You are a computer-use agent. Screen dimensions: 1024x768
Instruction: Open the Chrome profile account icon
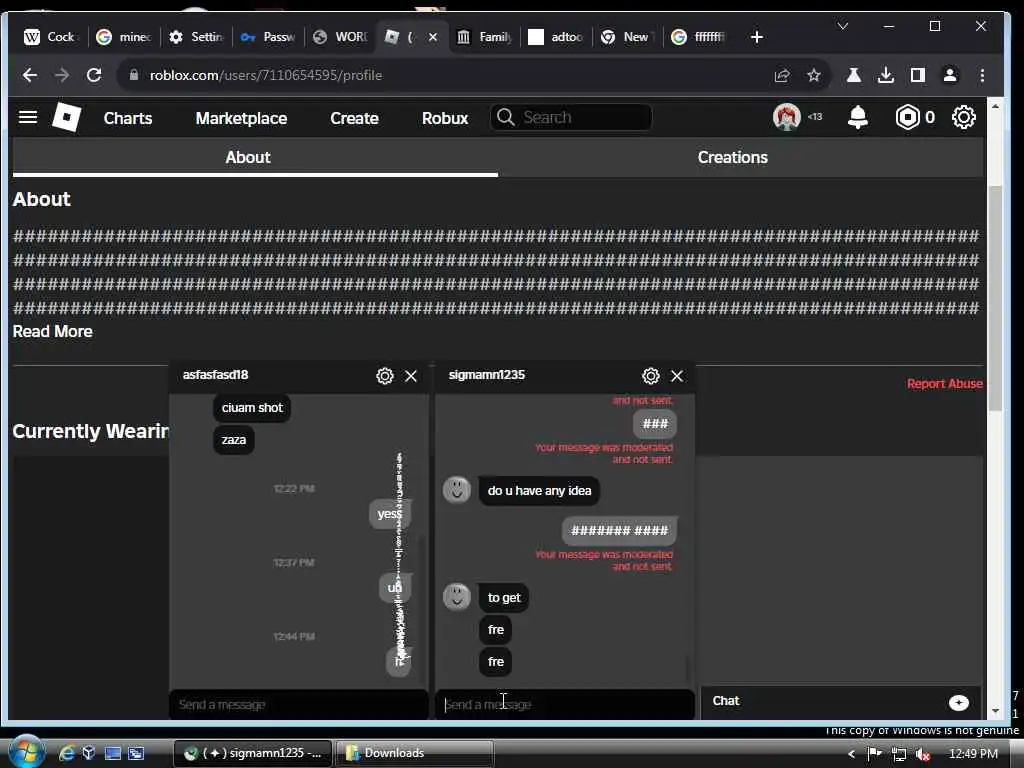(950, 75)
